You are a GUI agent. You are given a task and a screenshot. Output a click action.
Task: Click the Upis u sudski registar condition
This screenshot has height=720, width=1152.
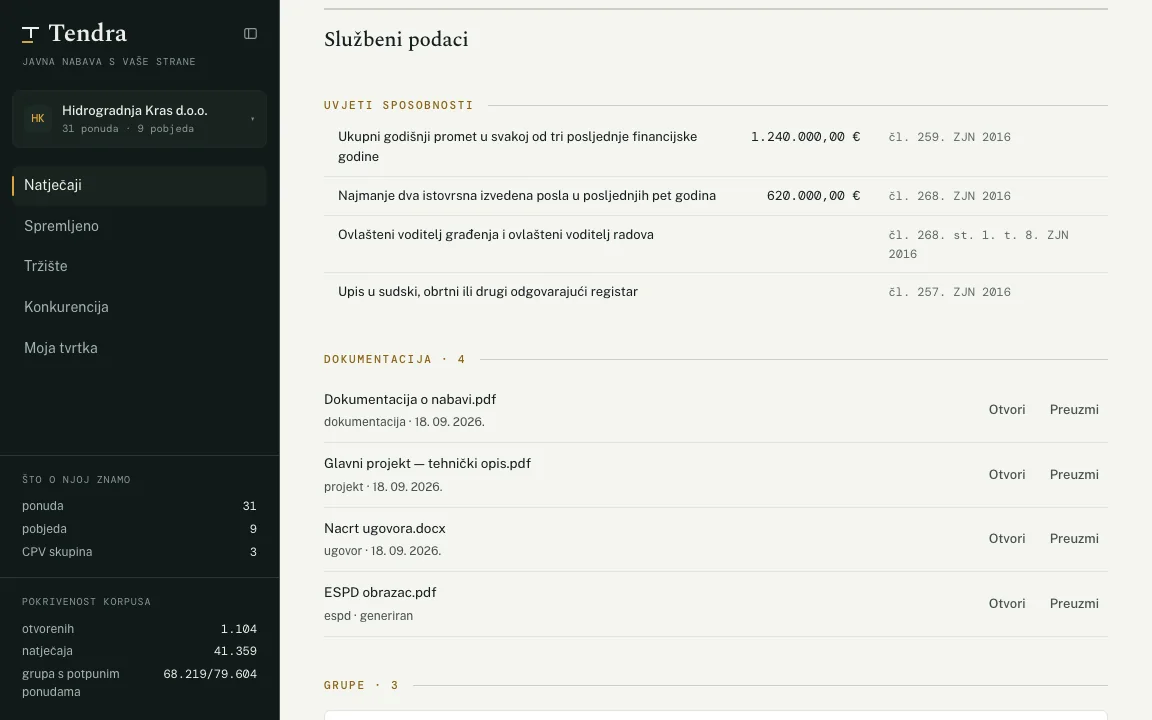[x=716, y=292]
